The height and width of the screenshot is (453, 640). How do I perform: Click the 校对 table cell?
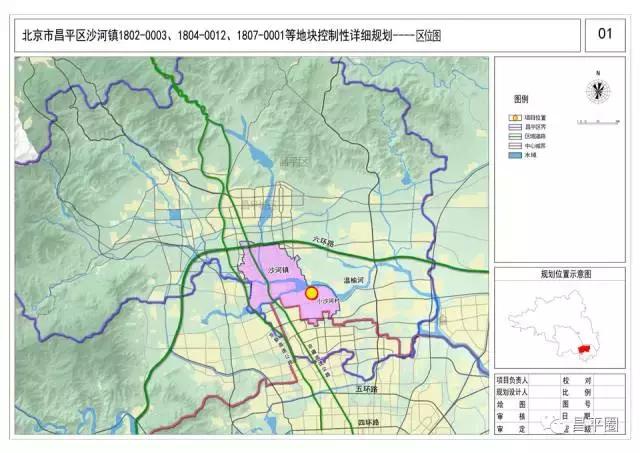click(x=577, y=380)
